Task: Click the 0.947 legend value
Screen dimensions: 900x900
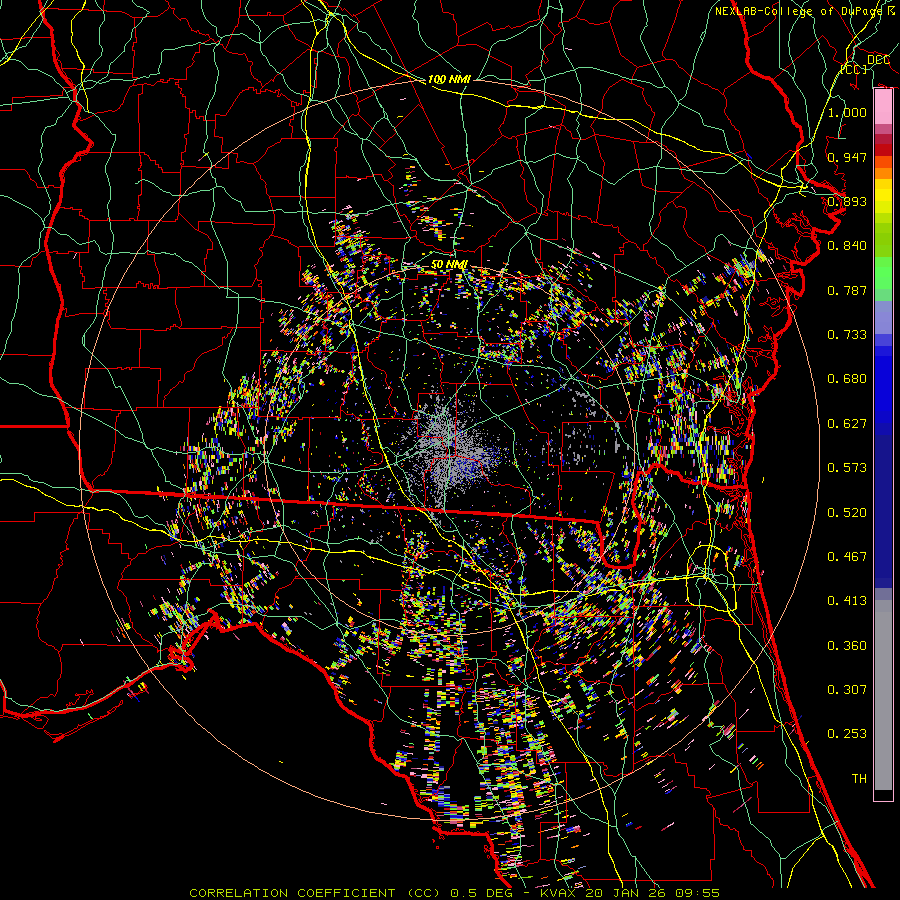Action: pos(847,157)
